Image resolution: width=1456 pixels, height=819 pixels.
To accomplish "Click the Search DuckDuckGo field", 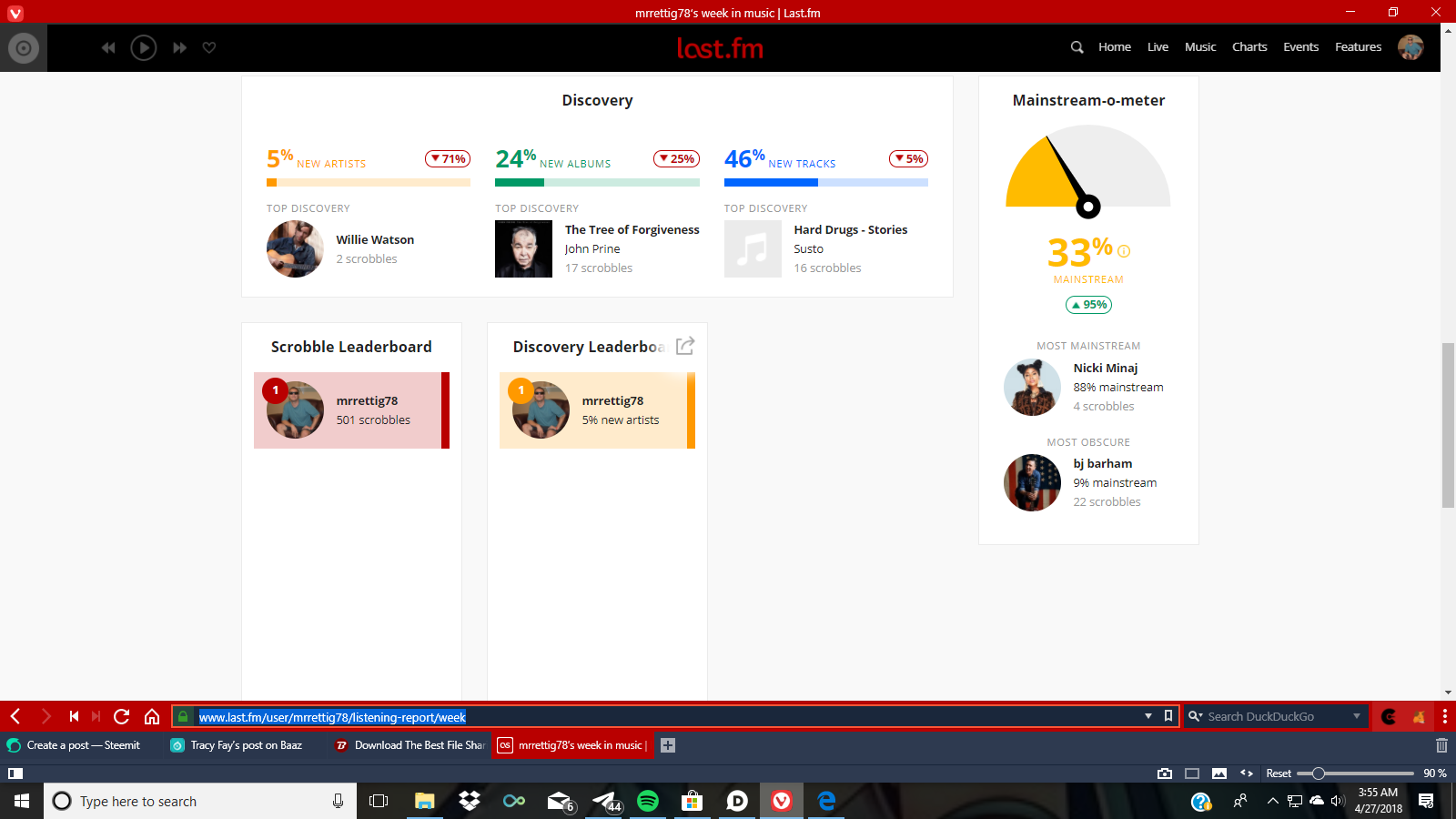I will 1278,717.
